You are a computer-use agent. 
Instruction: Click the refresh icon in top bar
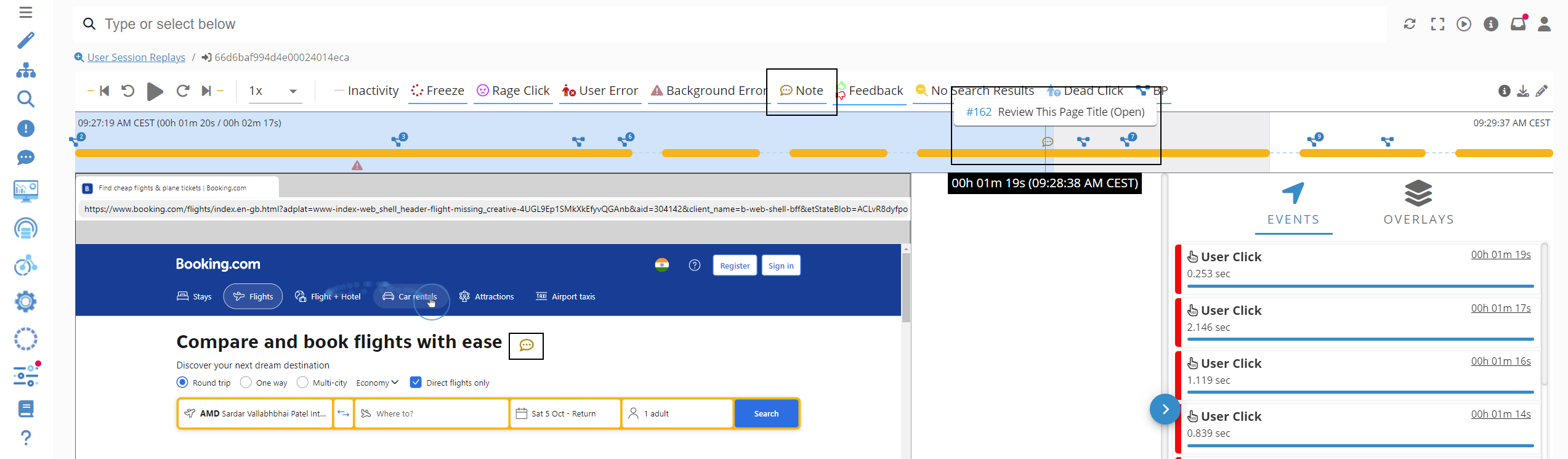[1409, 24]
